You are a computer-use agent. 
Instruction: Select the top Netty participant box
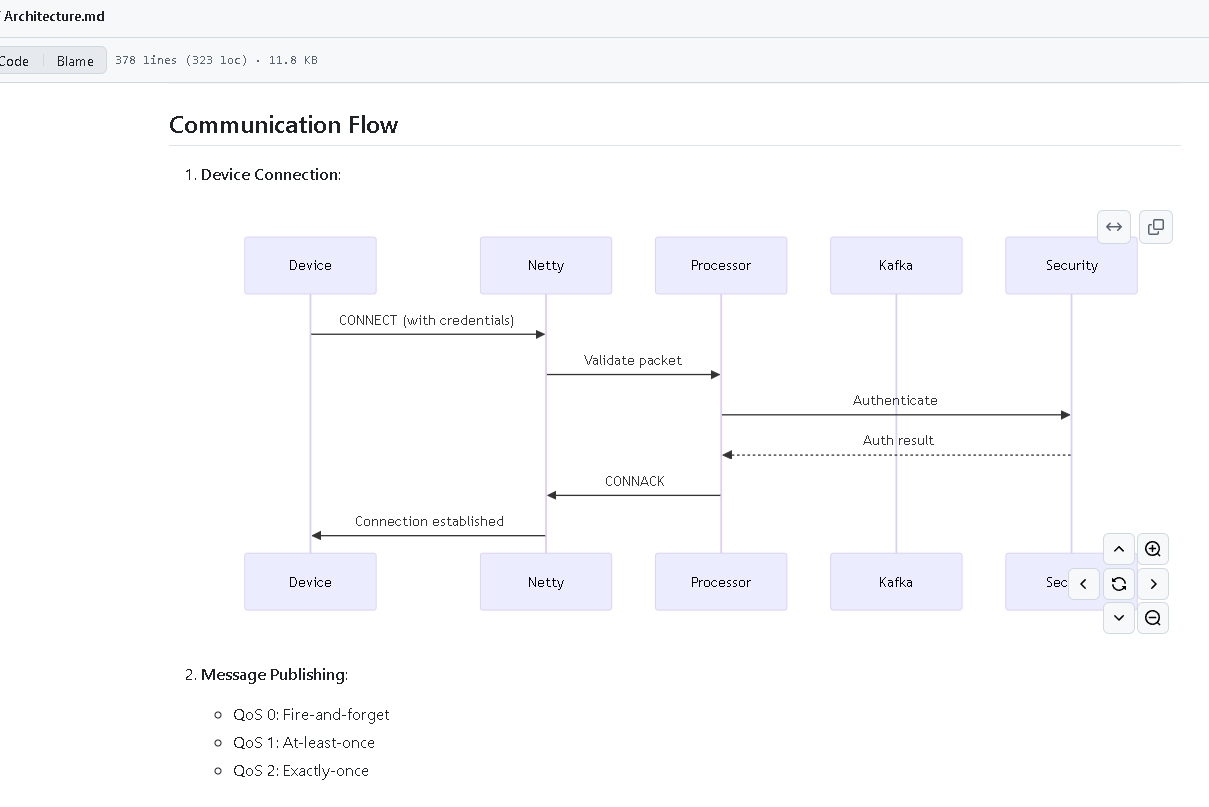(x=546, y=265)
